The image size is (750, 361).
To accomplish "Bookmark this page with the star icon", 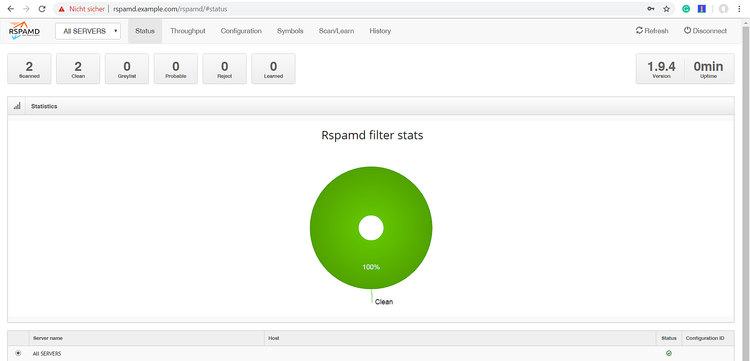I will tap(666, 9).
